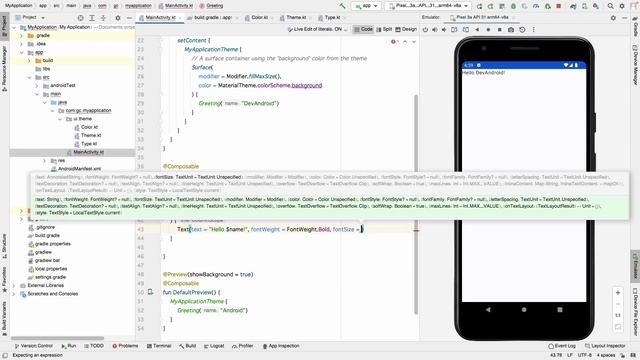The image size is (640, 360).
Task: Click the editor vertical scrollbar
Action: (416, 204)
